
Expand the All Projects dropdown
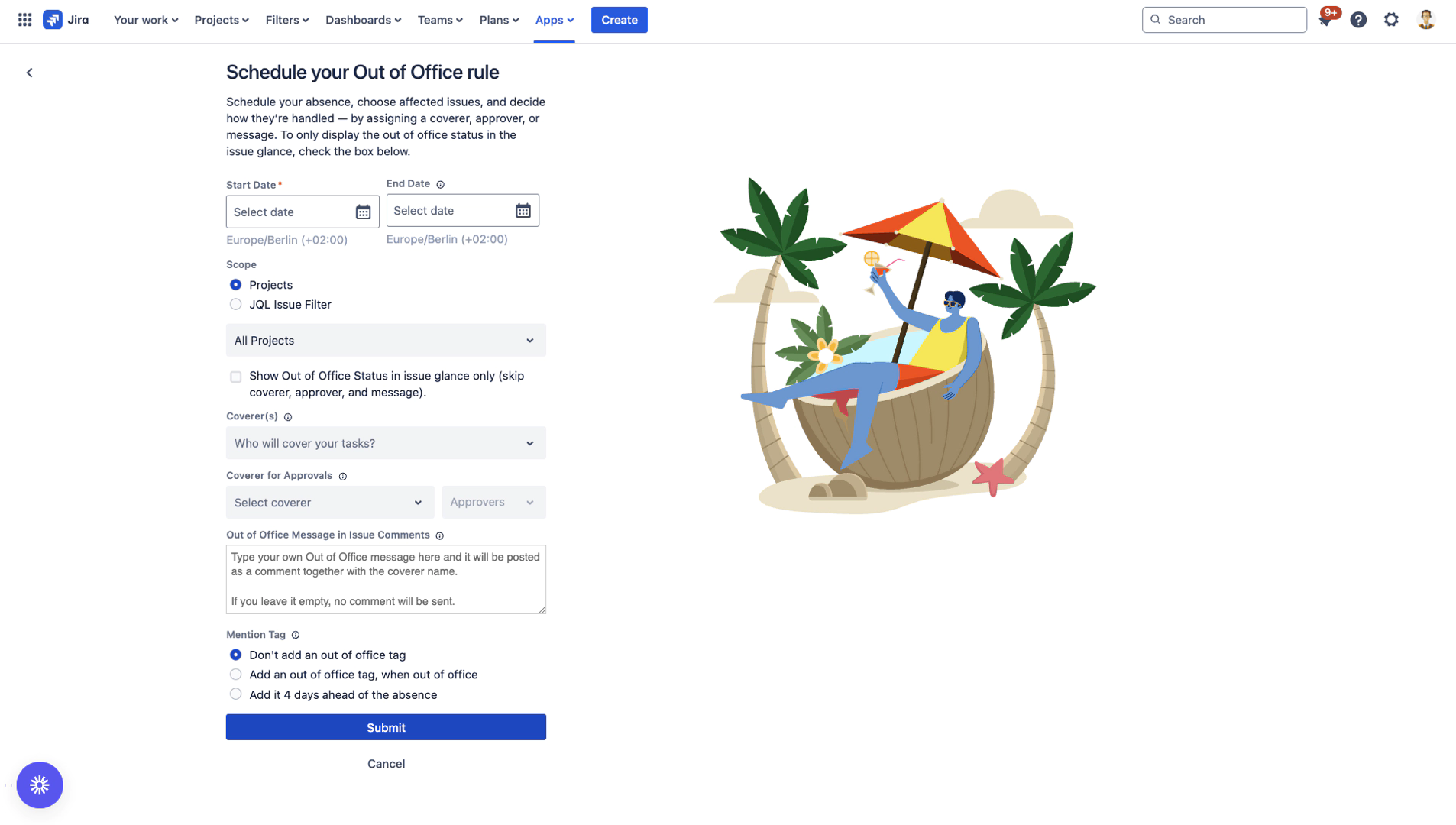386,341
